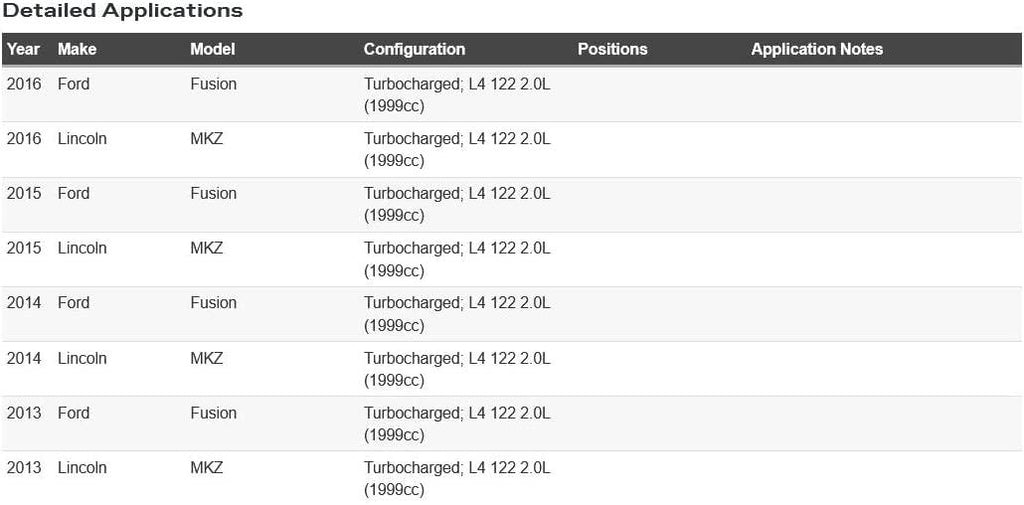Screen dimensions: 1024x505
Task: Select Fusion in the 2015 Ford row
Action: coord(213,193)
